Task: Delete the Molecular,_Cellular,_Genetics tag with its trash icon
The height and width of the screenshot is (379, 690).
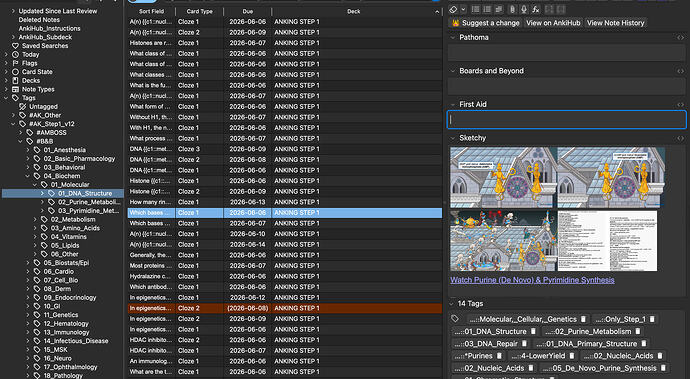Action: 583,319
